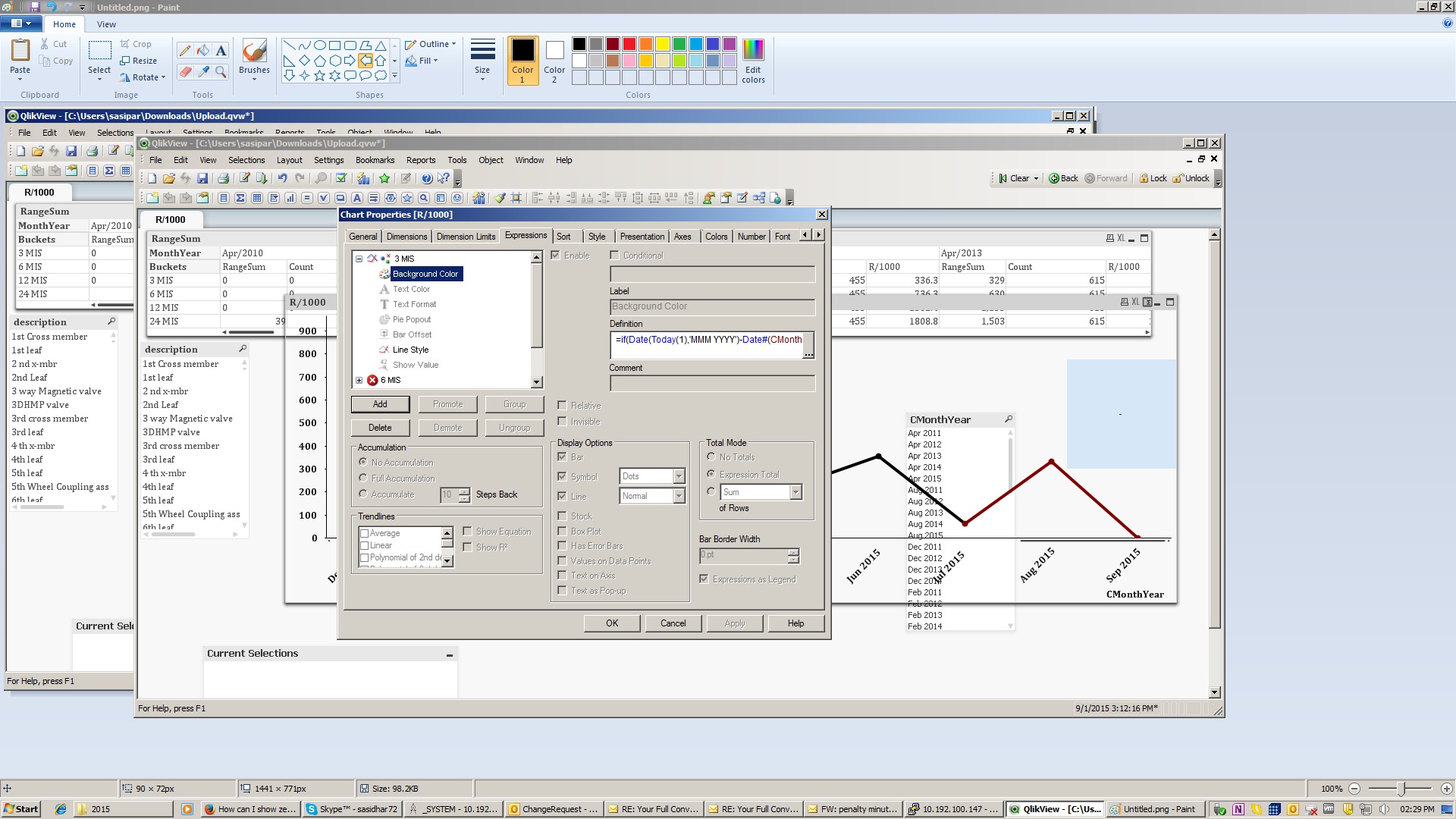
Task: Pick the red color swatch
Action: [629, 44]
